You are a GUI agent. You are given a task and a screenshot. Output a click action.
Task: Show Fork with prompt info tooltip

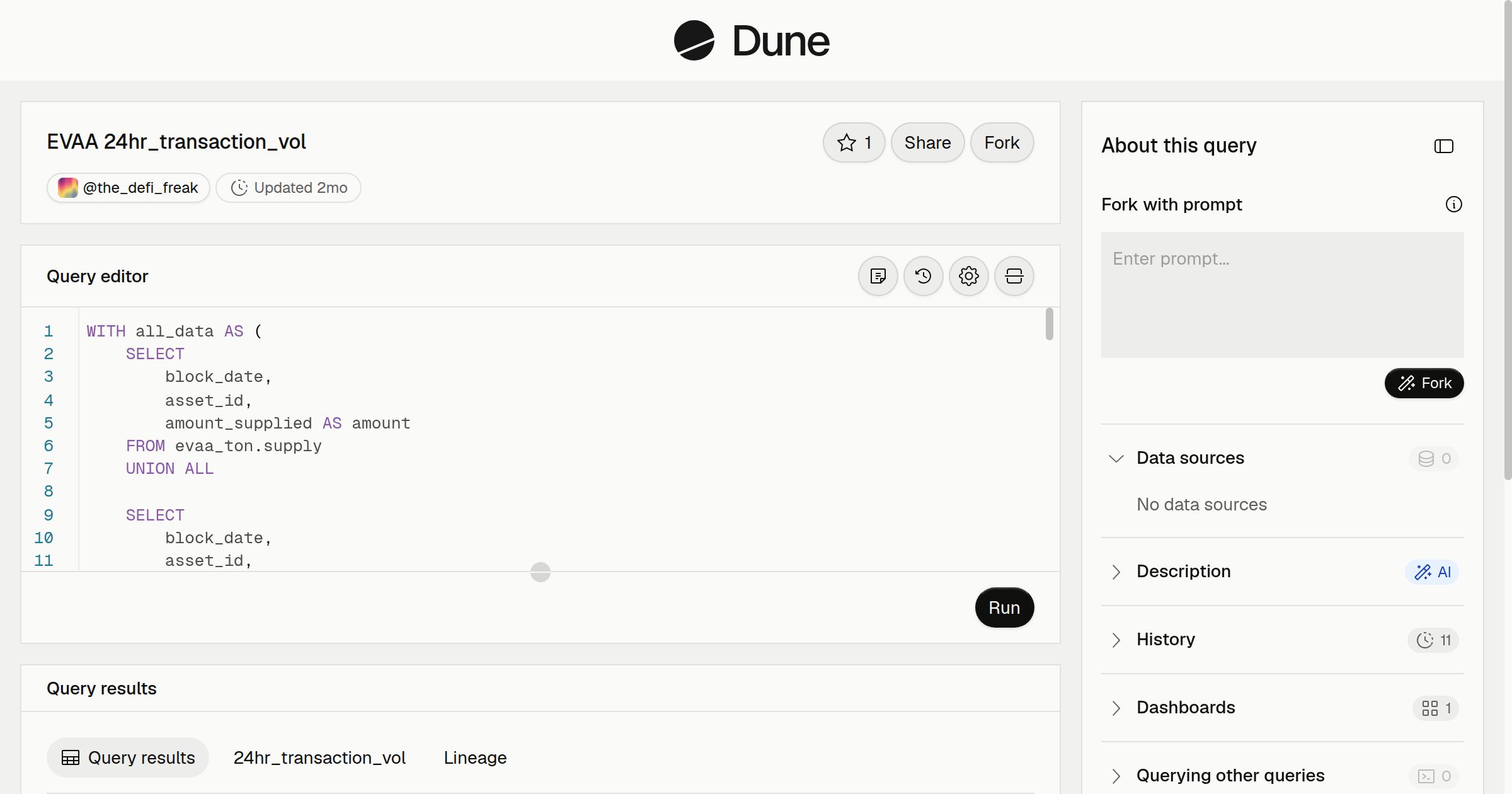1453,204
